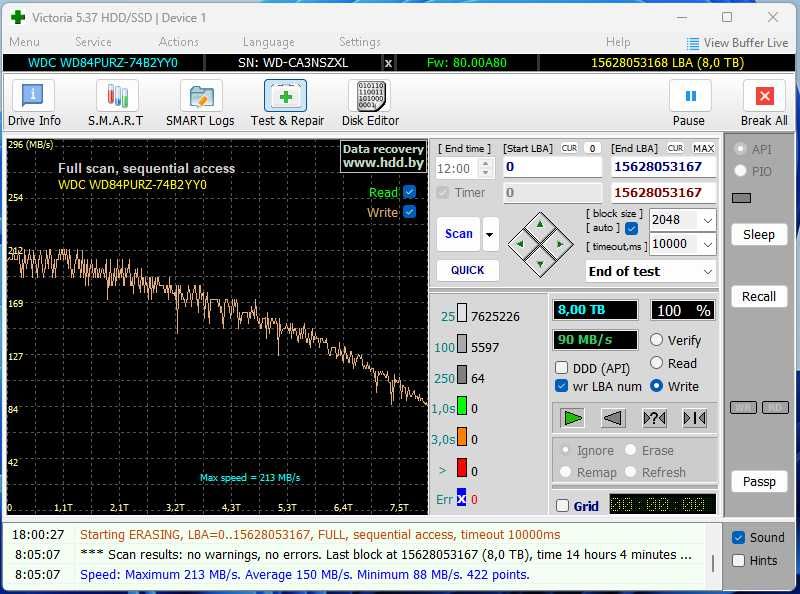Click the red Break All icon
Screen dimensions: 800x594
point(764,96)
